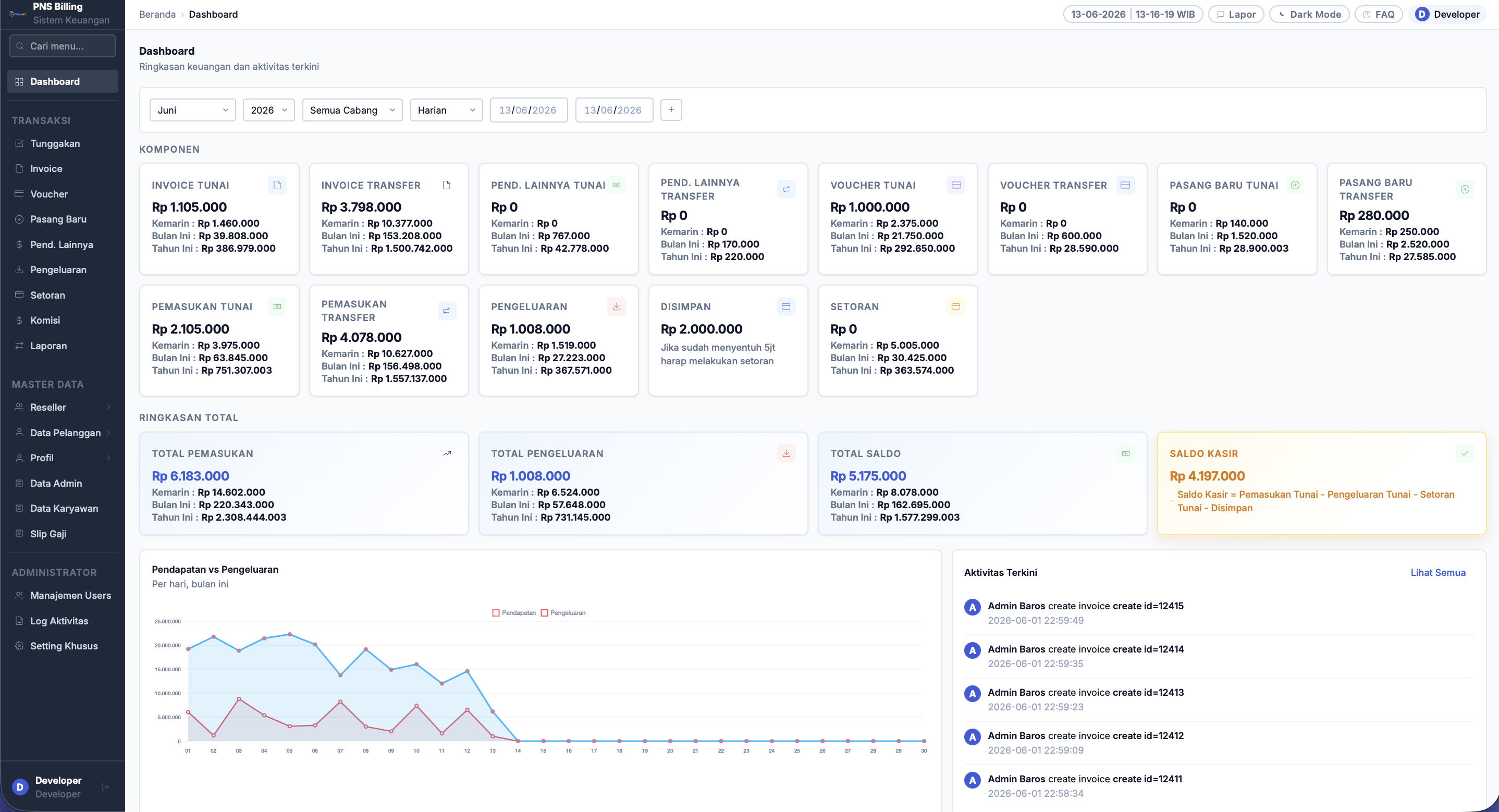Open the year dropdown showing 2026
The image size is (1499, 812).
pyautogui.click(x=269, y=110)
